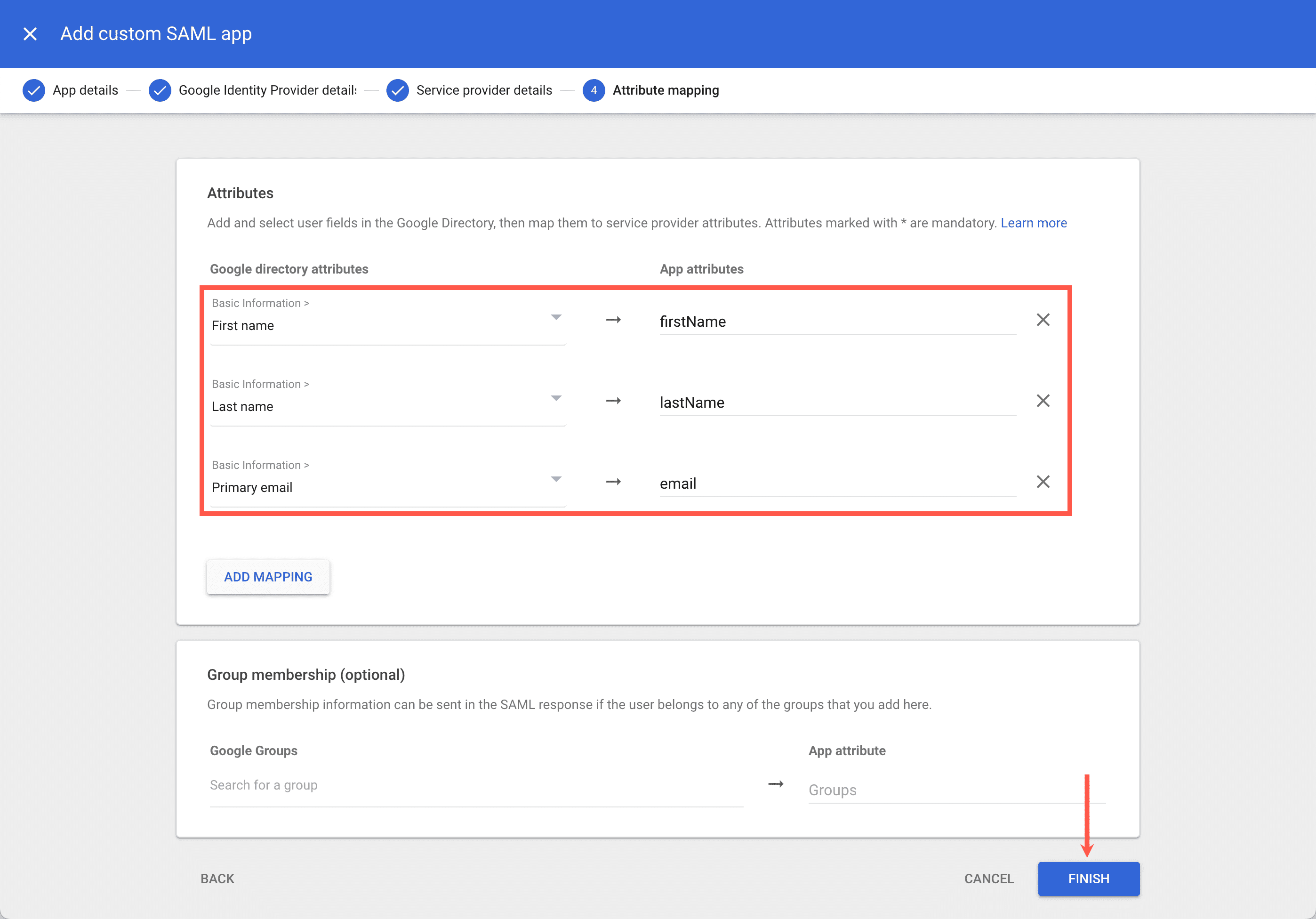1316x919 pixels.
Task: Click the step 4 Attribute mapping indicator
Action: coord(594,90)
